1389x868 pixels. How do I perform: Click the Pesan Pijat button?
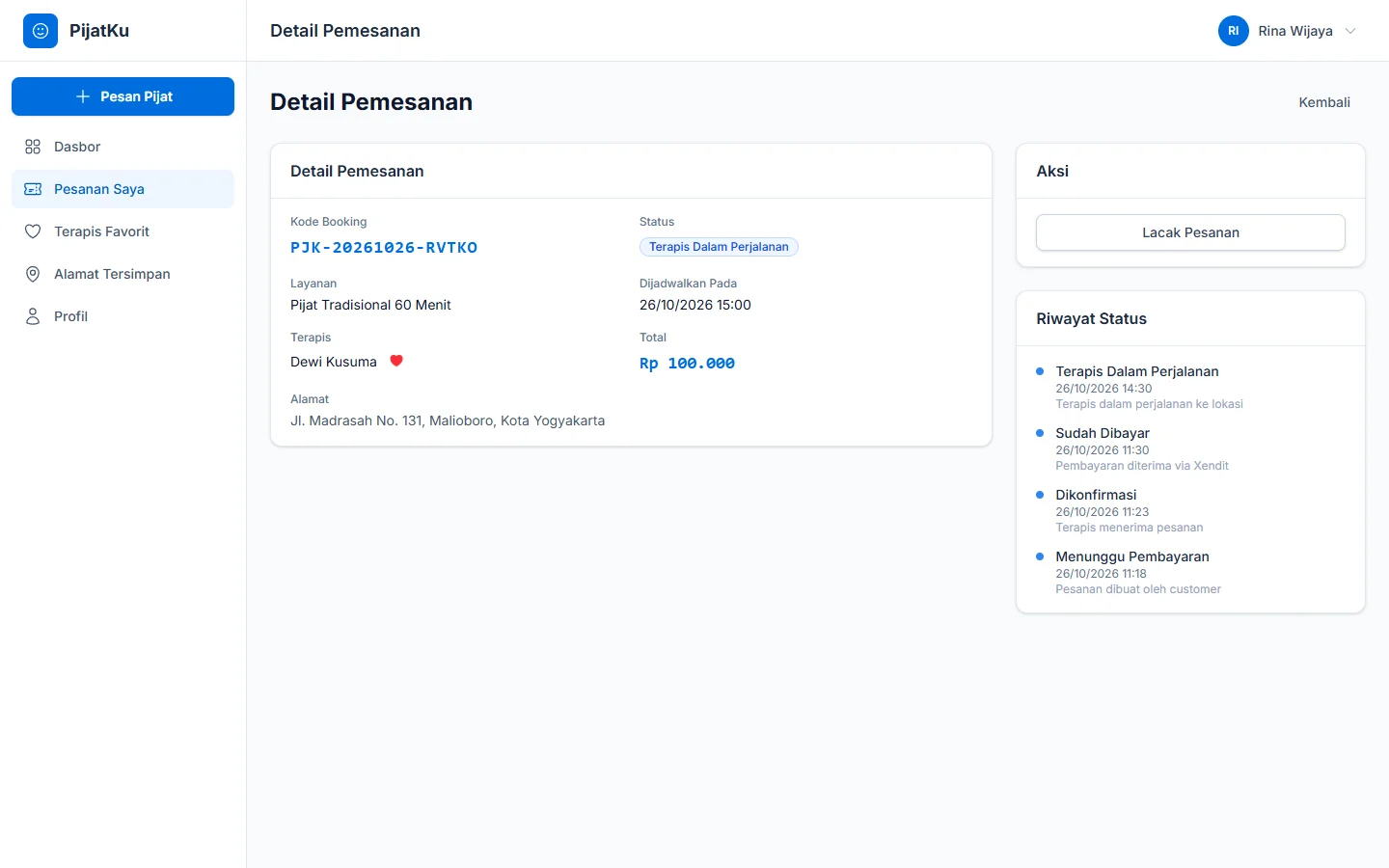(x=123, y=96)
